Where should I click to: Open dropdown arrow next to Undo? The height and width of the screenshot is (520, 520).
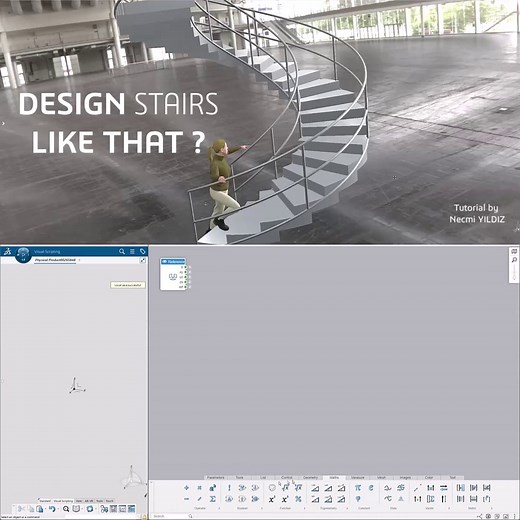point(58,509)
